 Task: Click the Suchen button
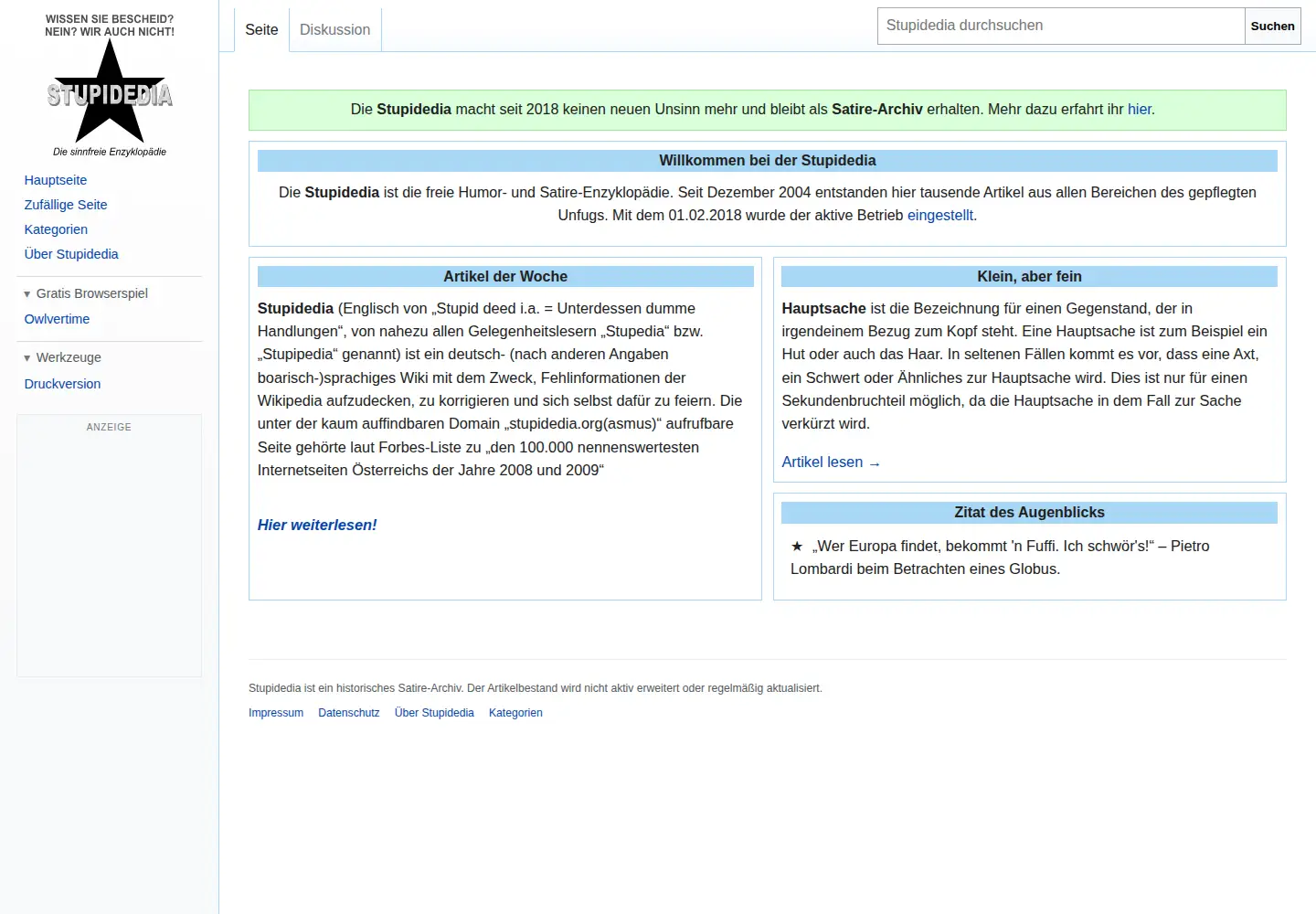[1272, 26]
